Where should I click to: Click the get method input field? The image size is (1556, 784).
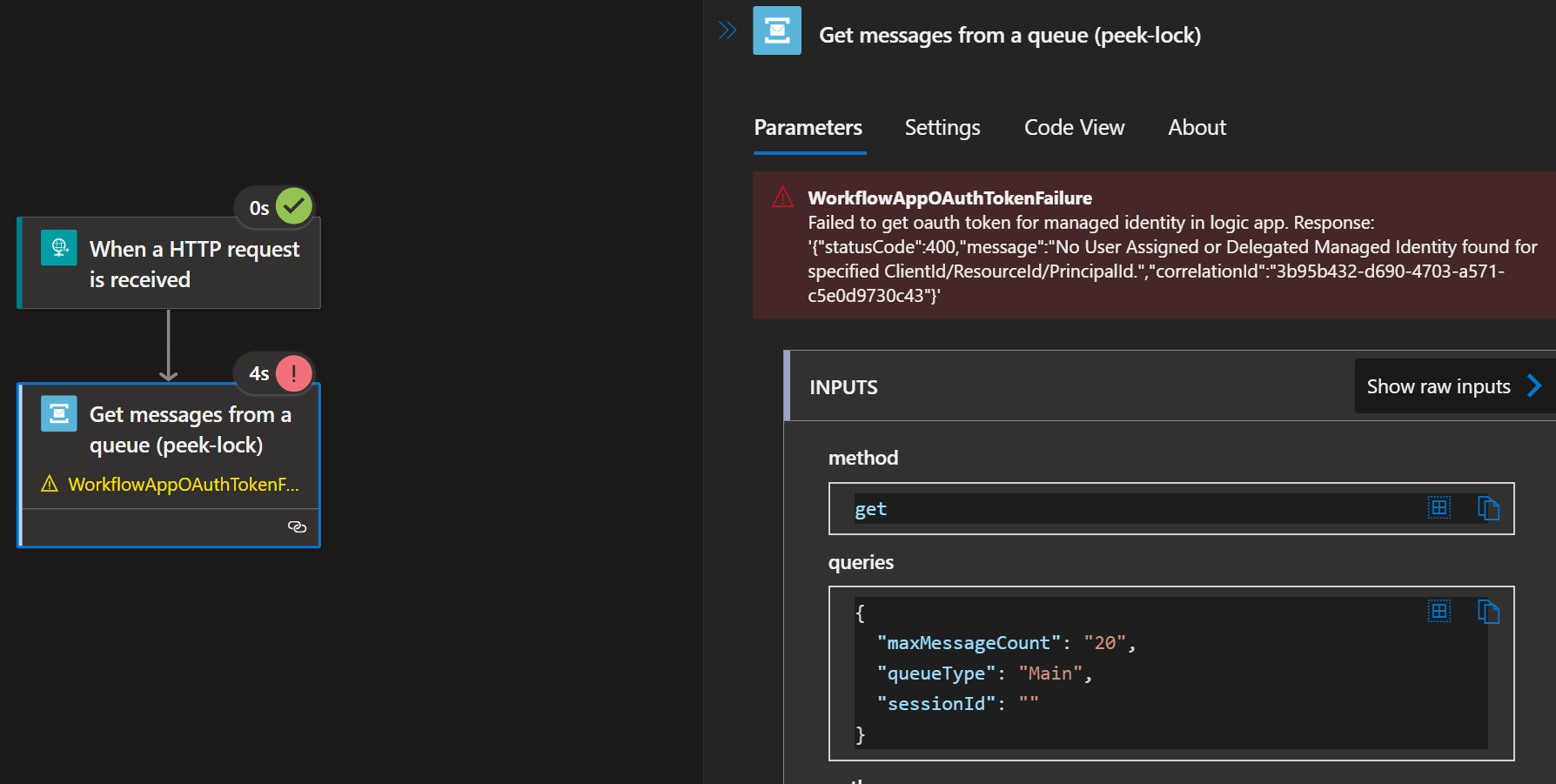(1044, 508)
